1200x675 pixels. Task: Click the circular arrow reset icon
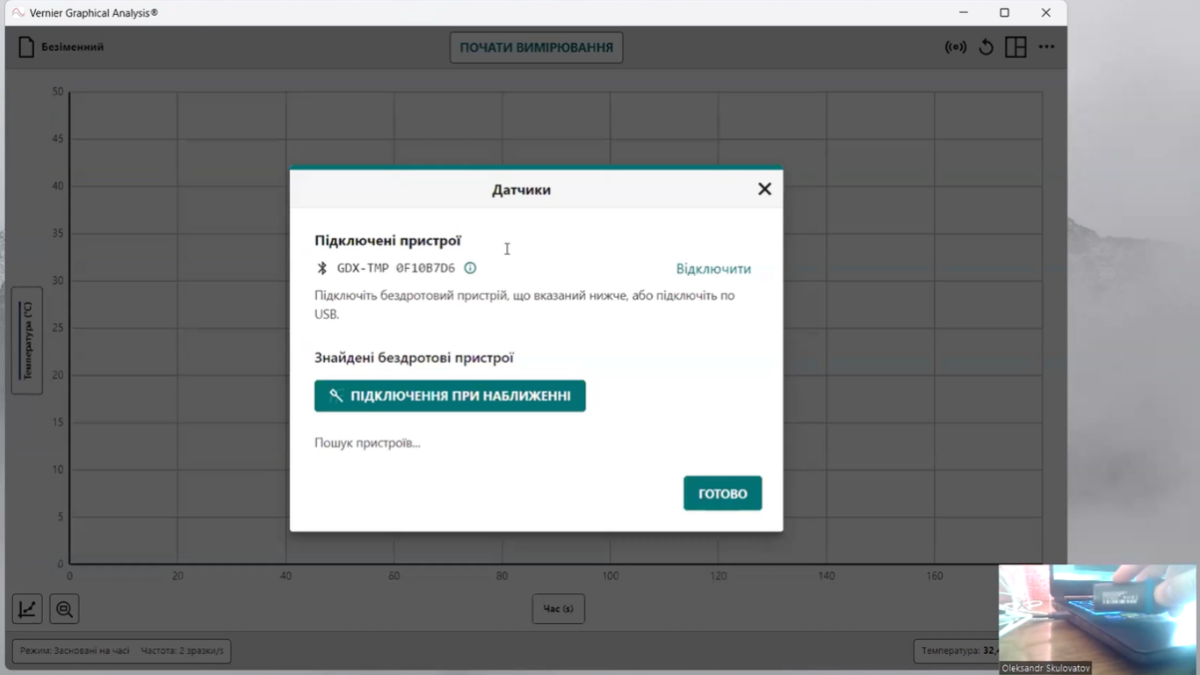point(986,47)
